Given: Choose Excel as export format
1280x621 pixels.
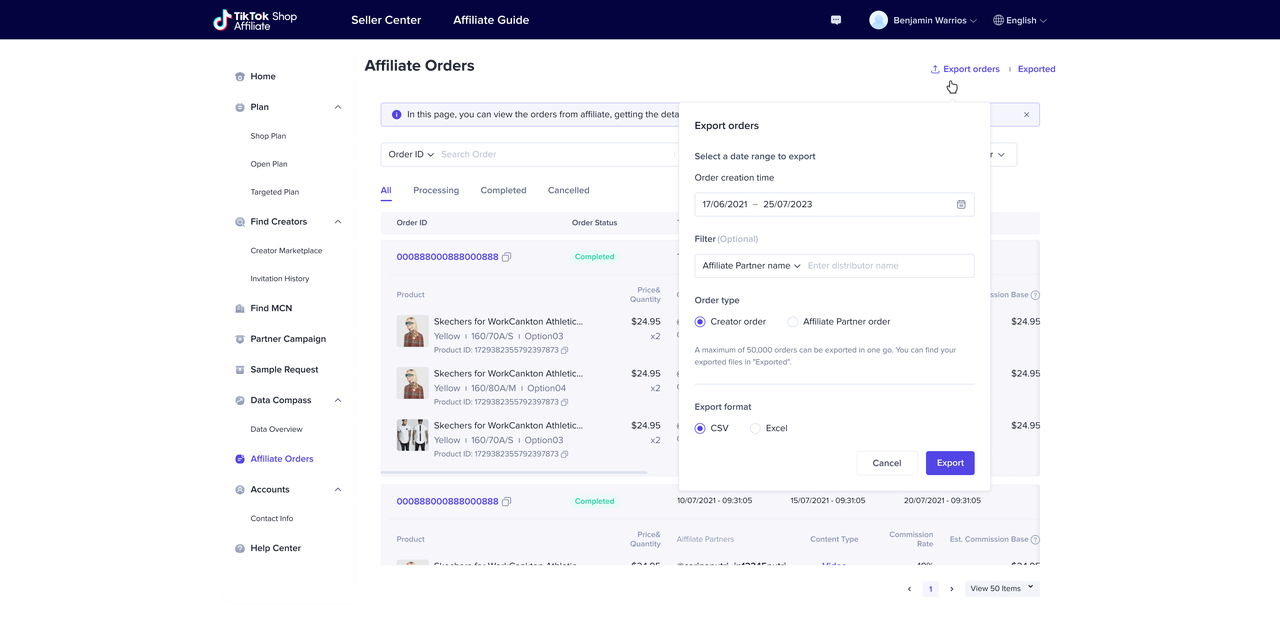Looking at the screenshot, I should 755,428.
